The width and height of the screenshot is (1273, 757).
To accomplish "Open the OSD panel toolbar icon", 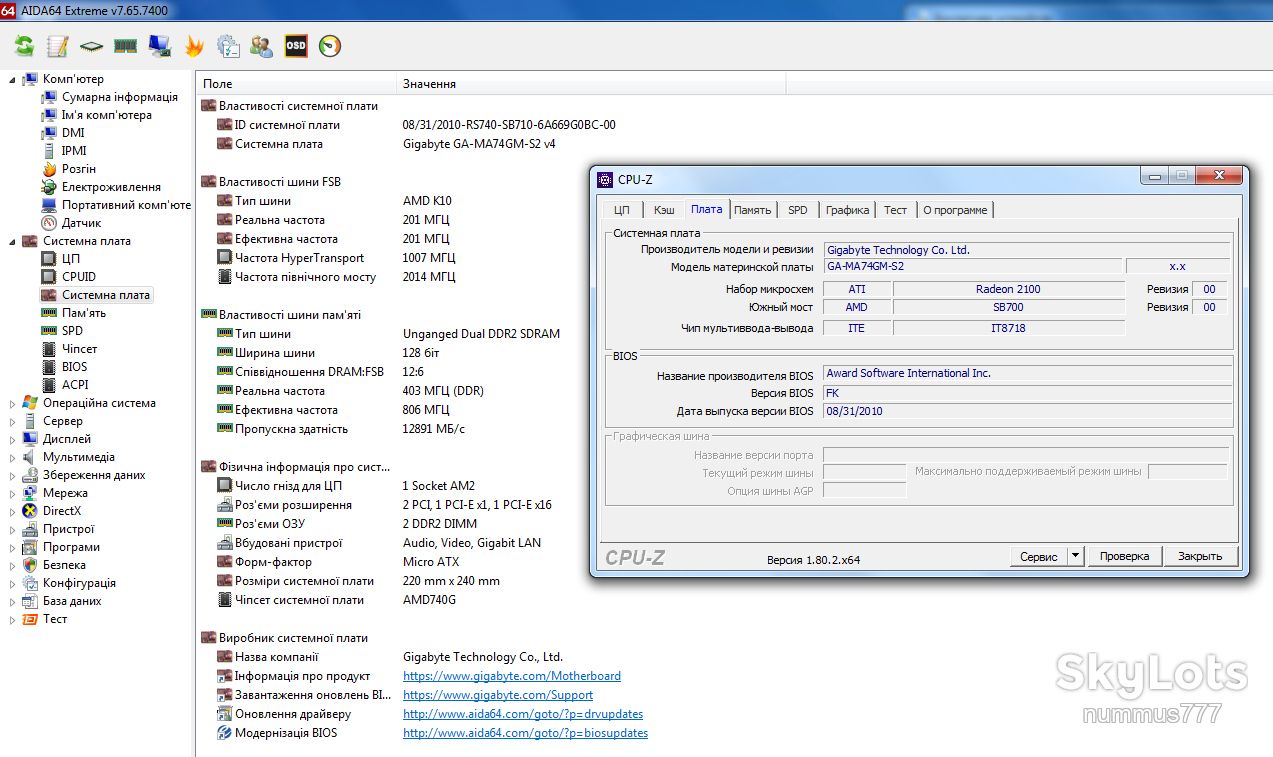I will point(296,45).
